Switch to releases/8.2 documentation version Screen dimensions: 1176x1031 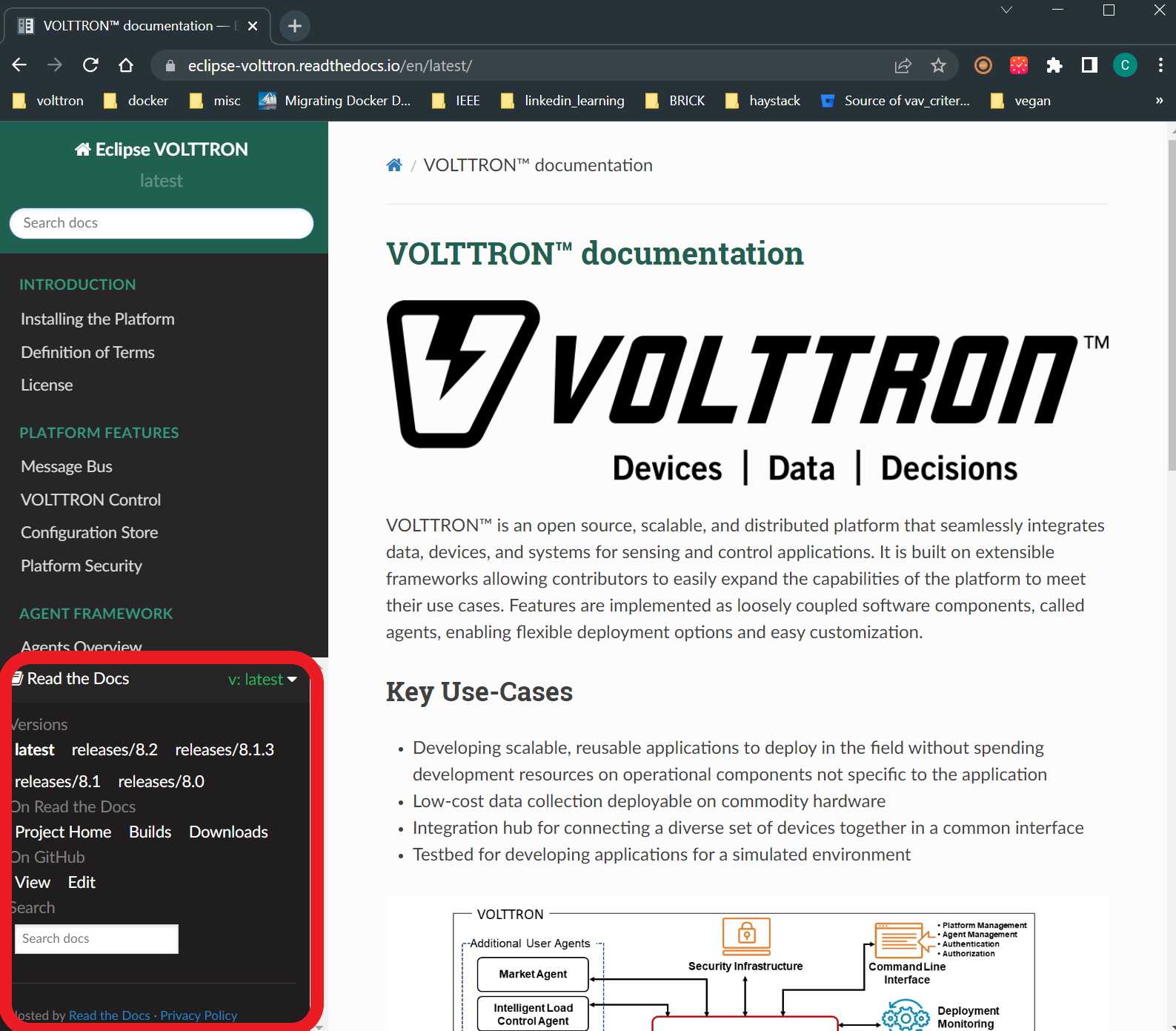coord(115,750)
